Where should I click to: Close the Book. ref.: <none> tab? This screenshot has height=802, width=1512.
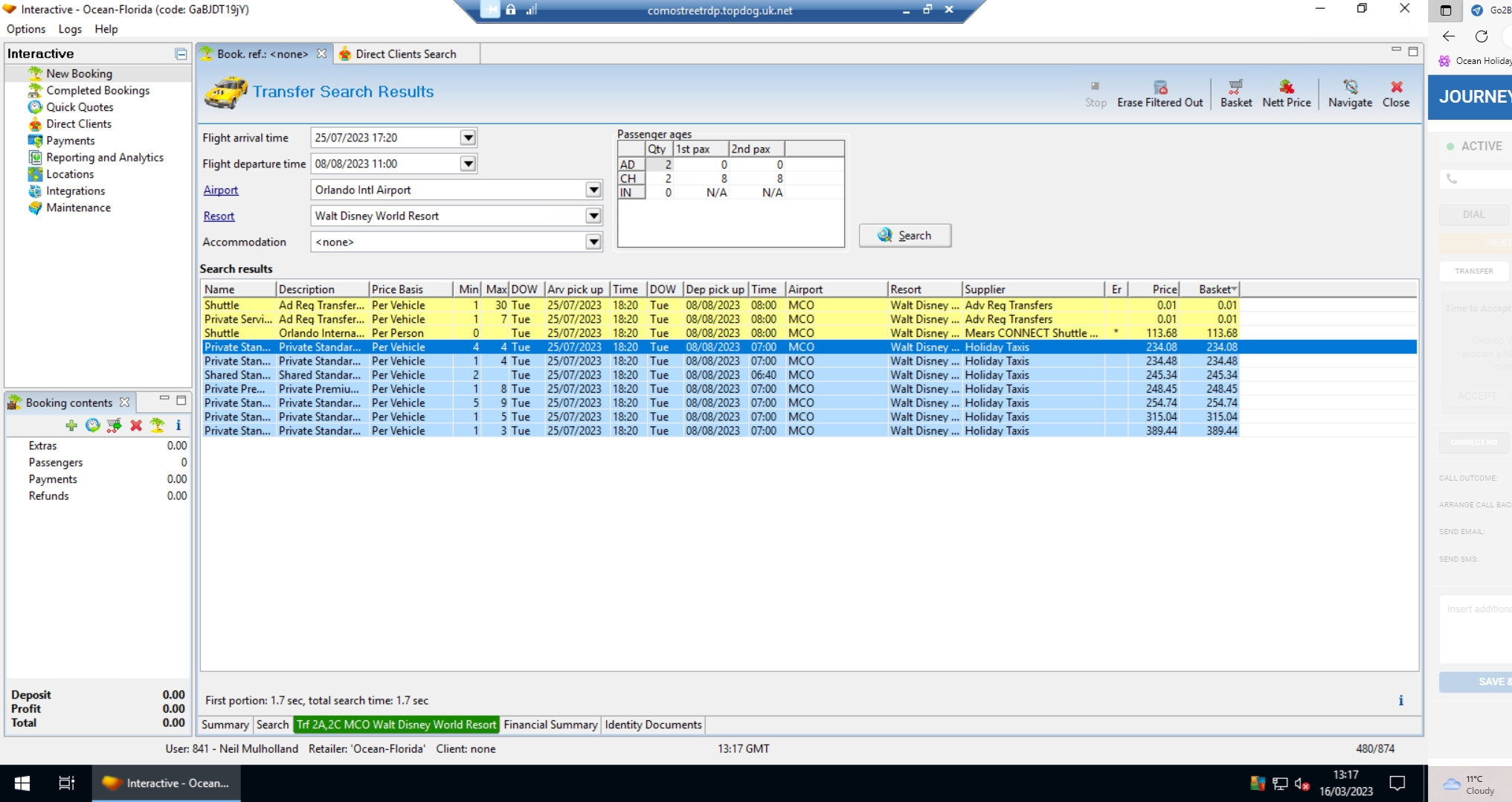(x=321, y=54)
